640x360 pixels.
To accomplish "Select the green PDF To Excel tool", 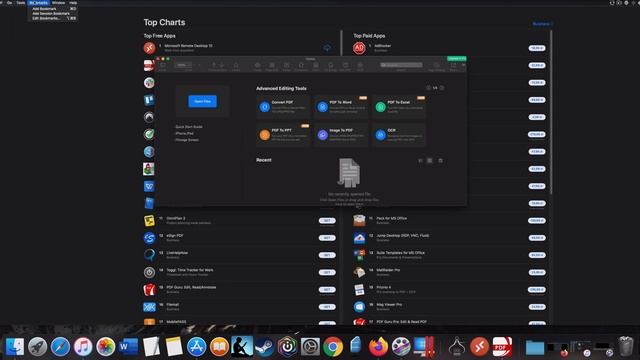I will pos(399,107).
